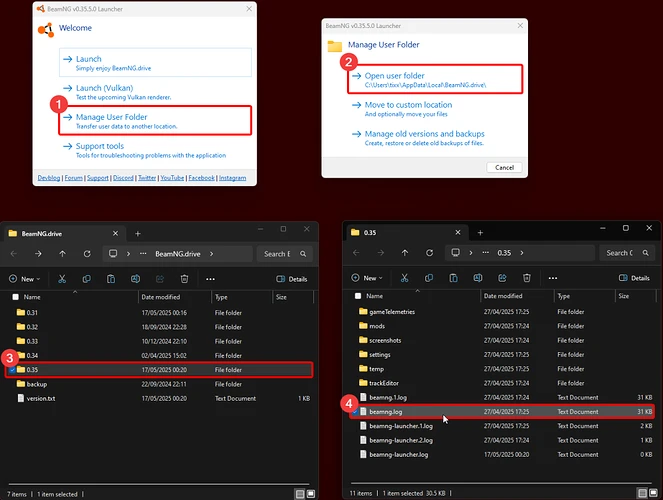Choose Launch (Vulkan) option
Screen dimensions: 663x500
coord(155,92)
